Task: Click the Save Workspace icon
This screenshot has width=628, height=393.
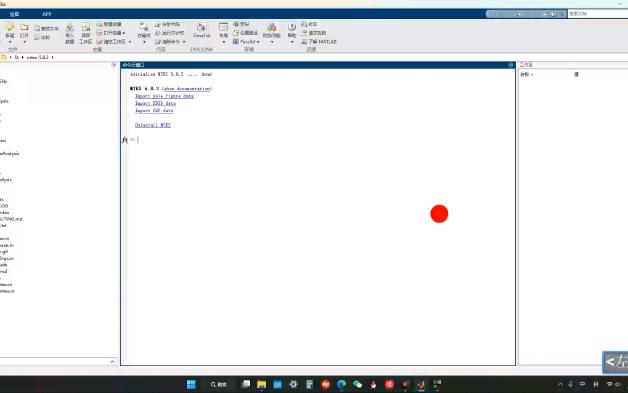Action: click(85, 28)
